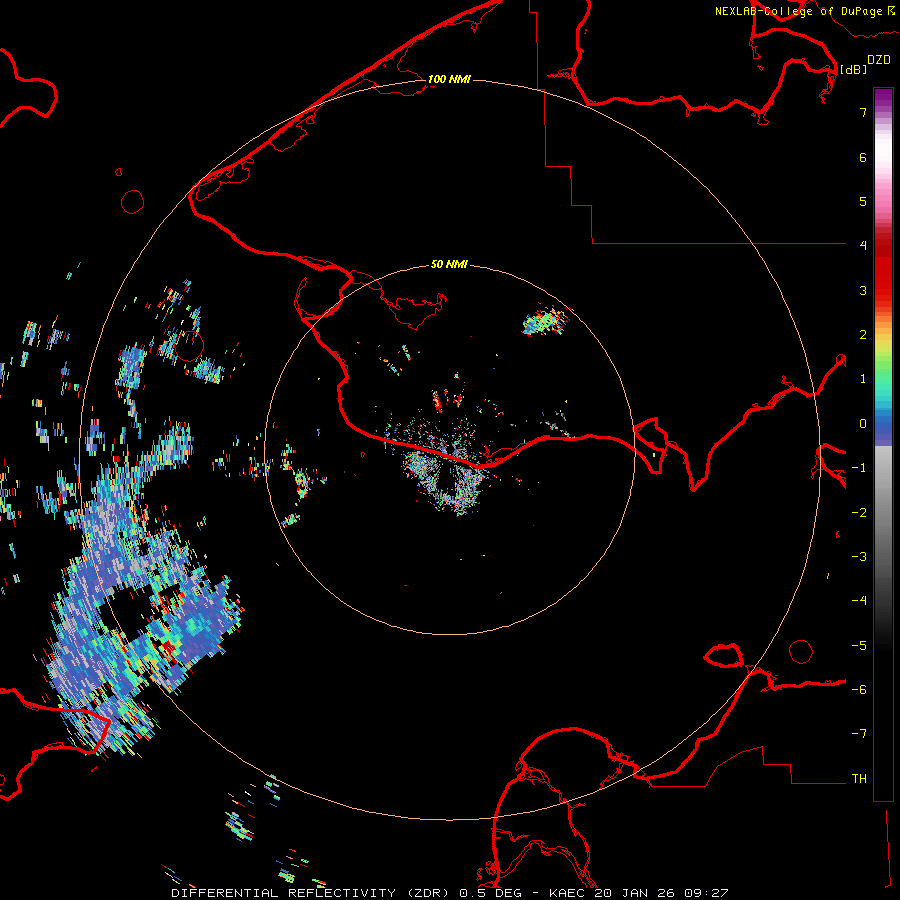This screenshot has height=900, width=900.
Task: Click the -2 value on the color scale
Action: pos(859,513)
